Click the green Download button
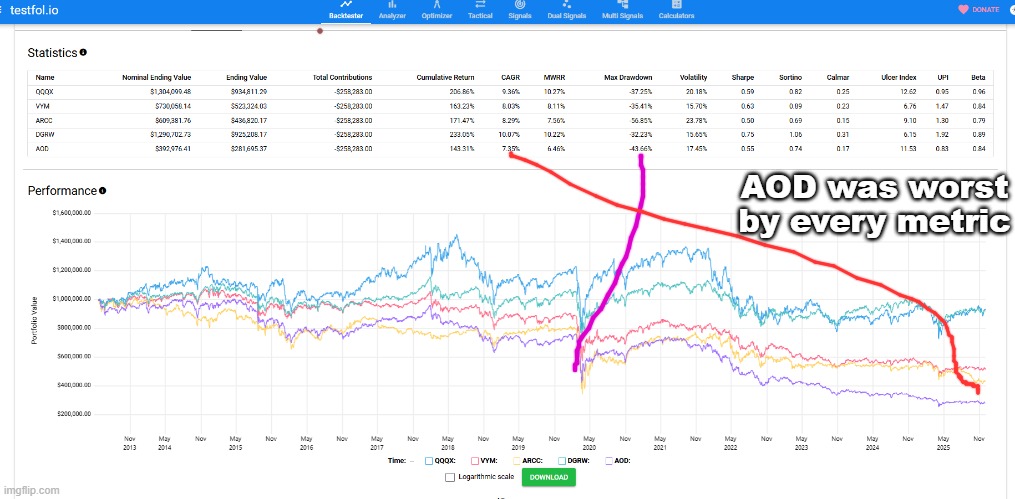Image resolution: width=1015 pixels, height=499 pixels. pyautogui.click(x=547, y=478)
